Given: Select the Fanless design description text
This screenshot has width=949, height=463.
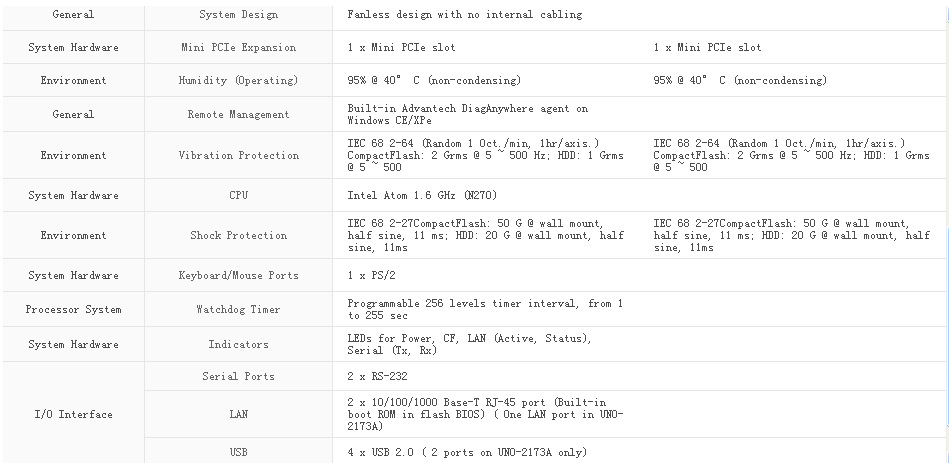Looking at the screenshot, I should tap(464, 15).
